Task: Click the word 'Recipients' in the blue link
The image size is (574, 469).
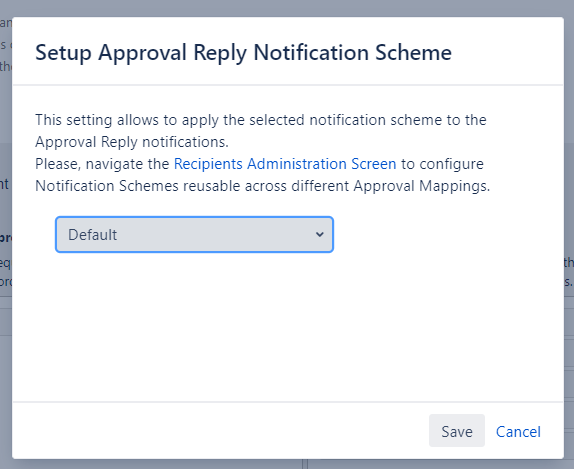Action: point(208,164)
